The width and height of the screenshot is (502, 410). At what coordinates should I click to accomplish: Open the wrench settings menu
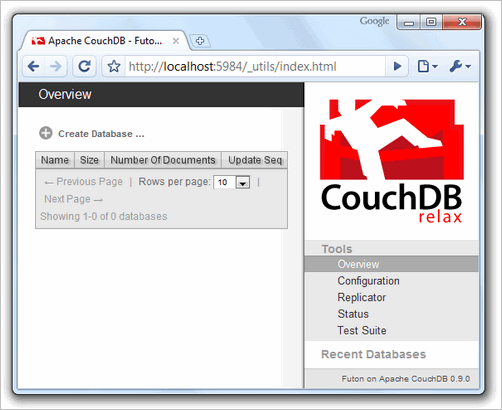click(x=460, y=66)
